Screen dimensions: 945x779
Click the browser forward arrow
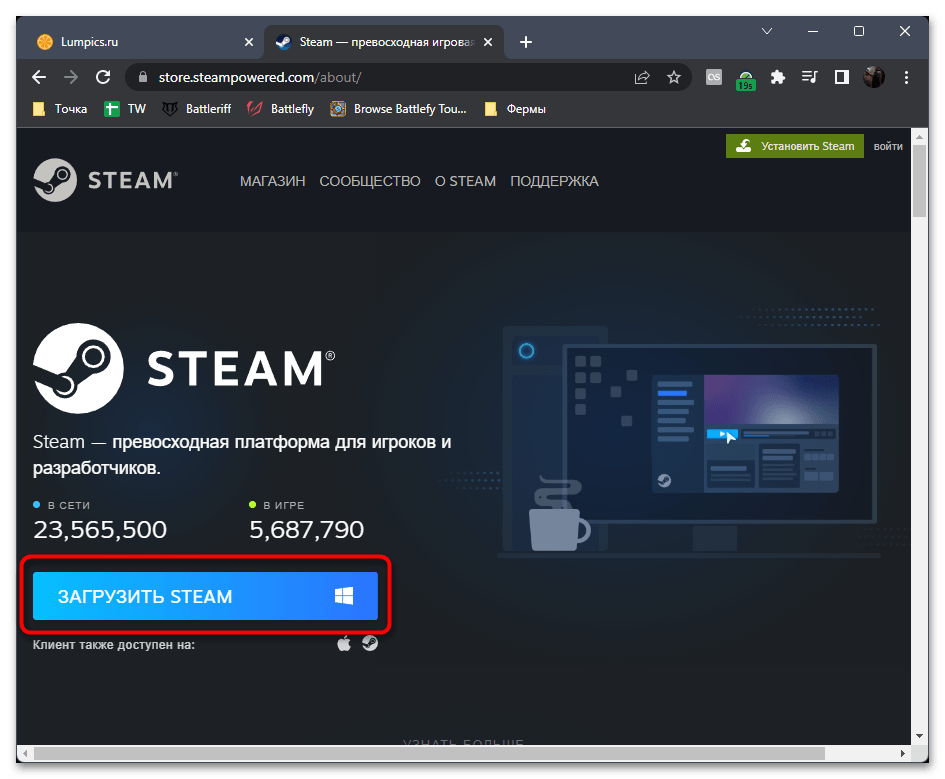point(71,77)
